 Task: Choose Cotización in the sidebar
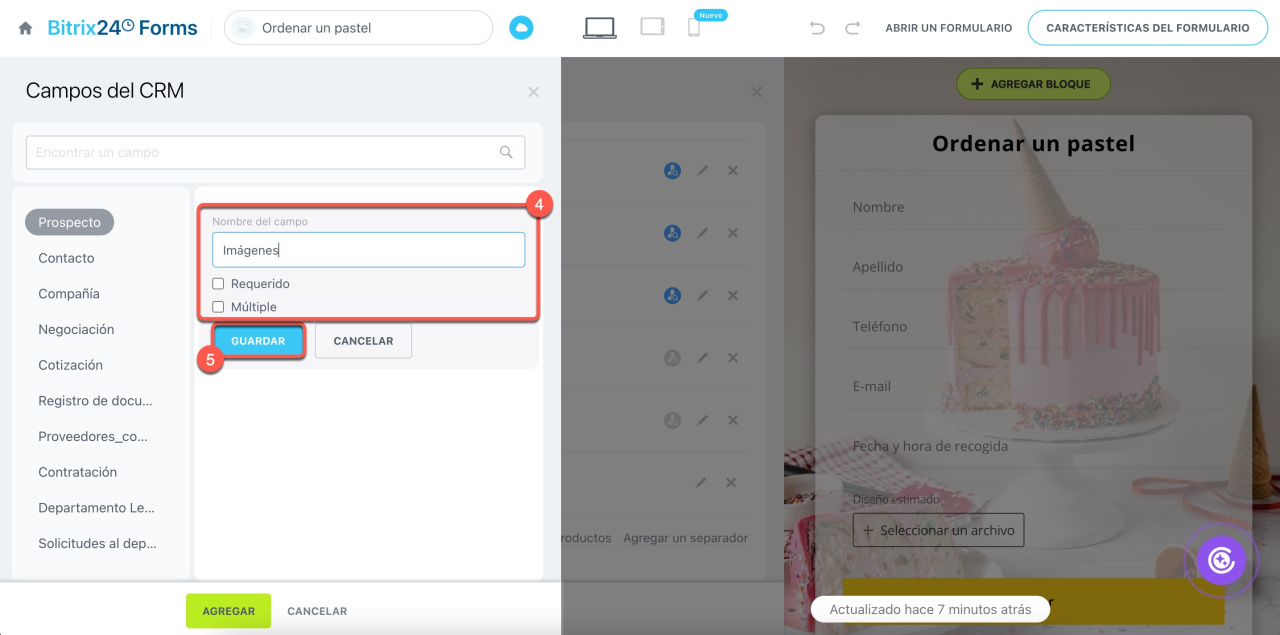point(70,365)
